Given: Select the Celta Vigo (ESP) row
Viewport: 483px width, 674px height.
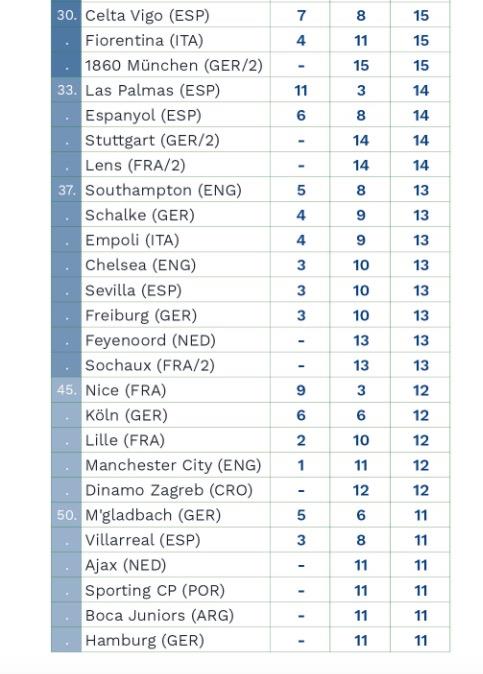Looking at the screenshot, I should click(x=251, y=15).
